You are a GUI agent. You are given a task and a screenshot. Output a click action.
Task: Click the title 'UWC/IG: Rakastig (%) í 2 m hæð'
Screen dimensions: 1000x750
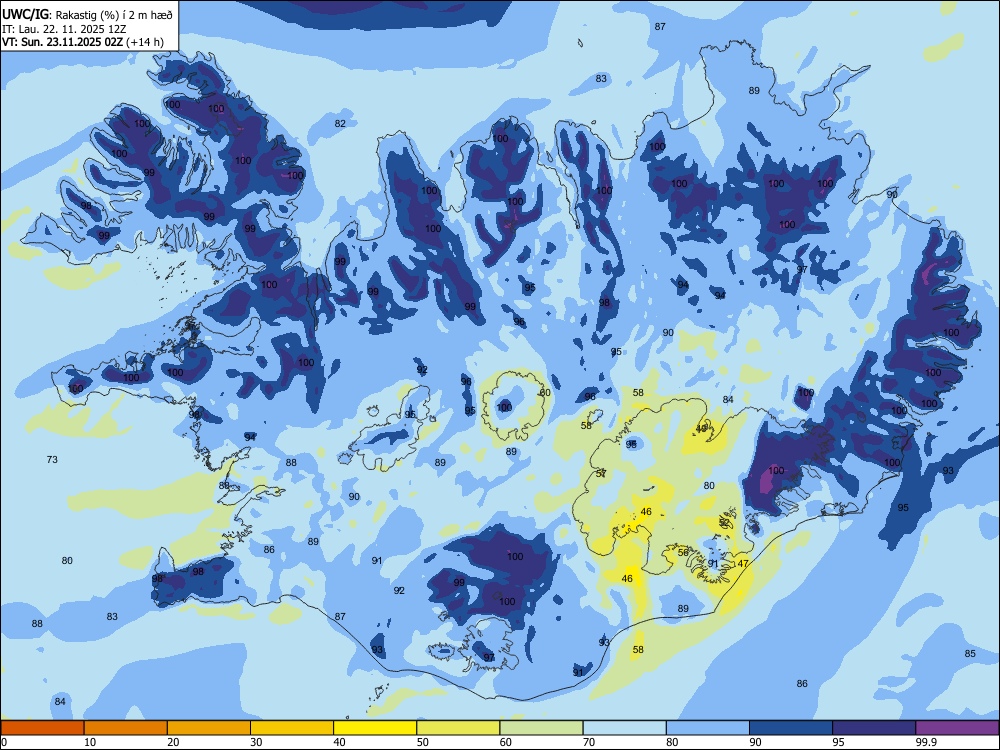(87, 14)
